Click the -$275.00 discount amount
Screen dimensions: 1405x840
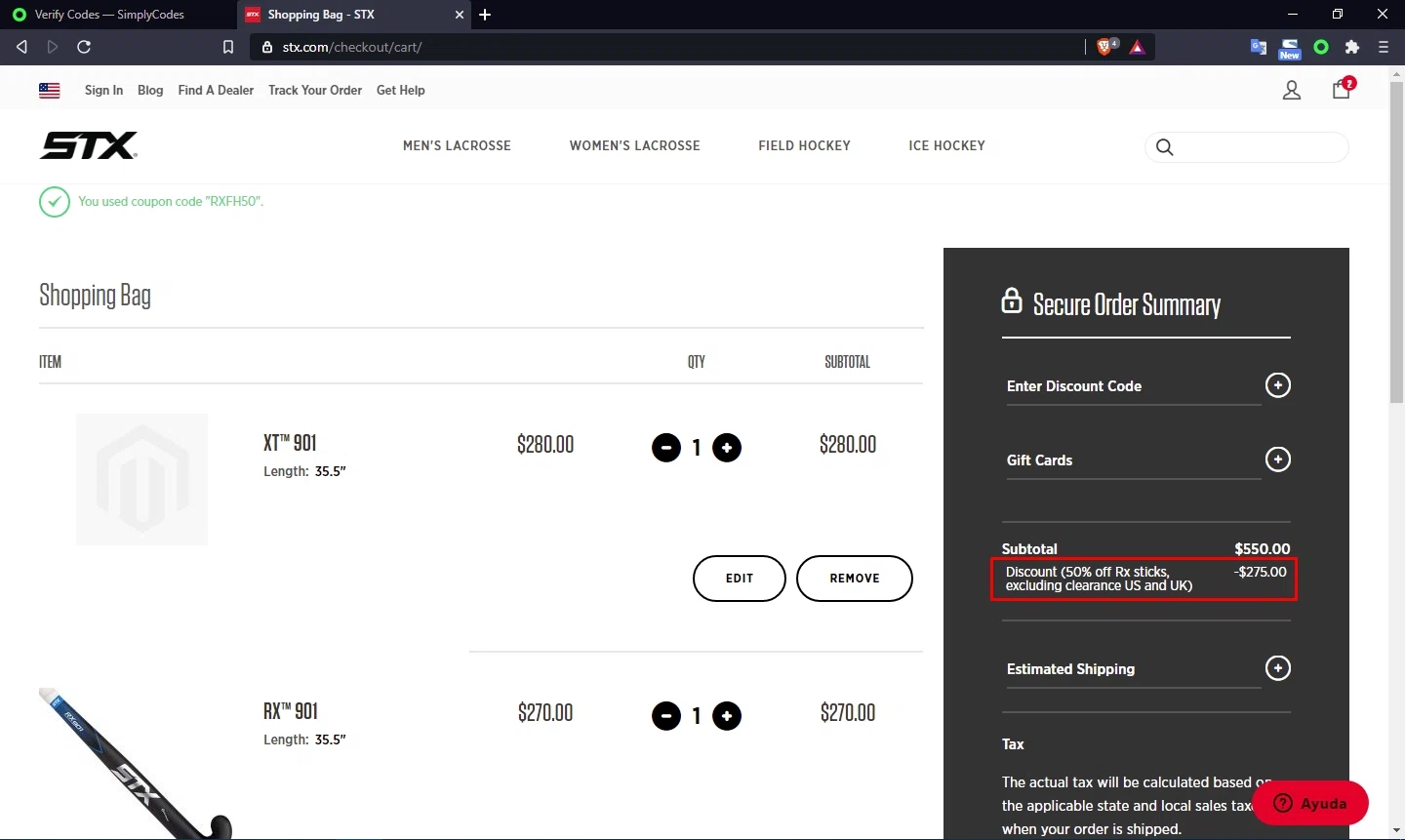1261,572
